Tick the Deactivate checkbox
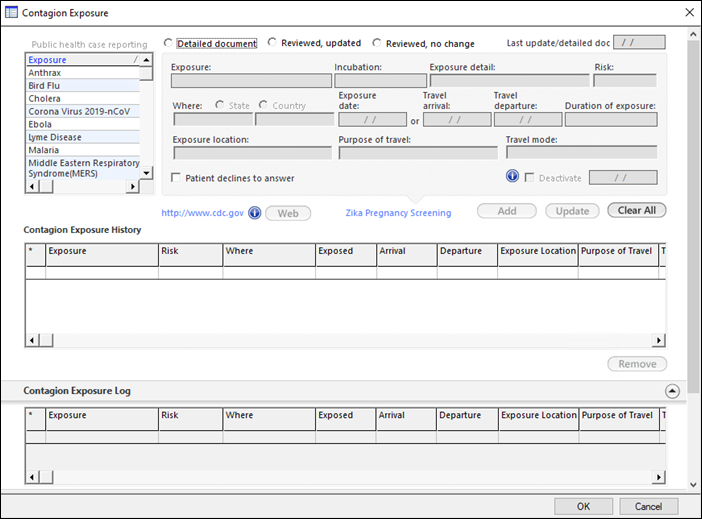This screenshot has height=519, width=702. pyautogui.click(x=529, y=177)
